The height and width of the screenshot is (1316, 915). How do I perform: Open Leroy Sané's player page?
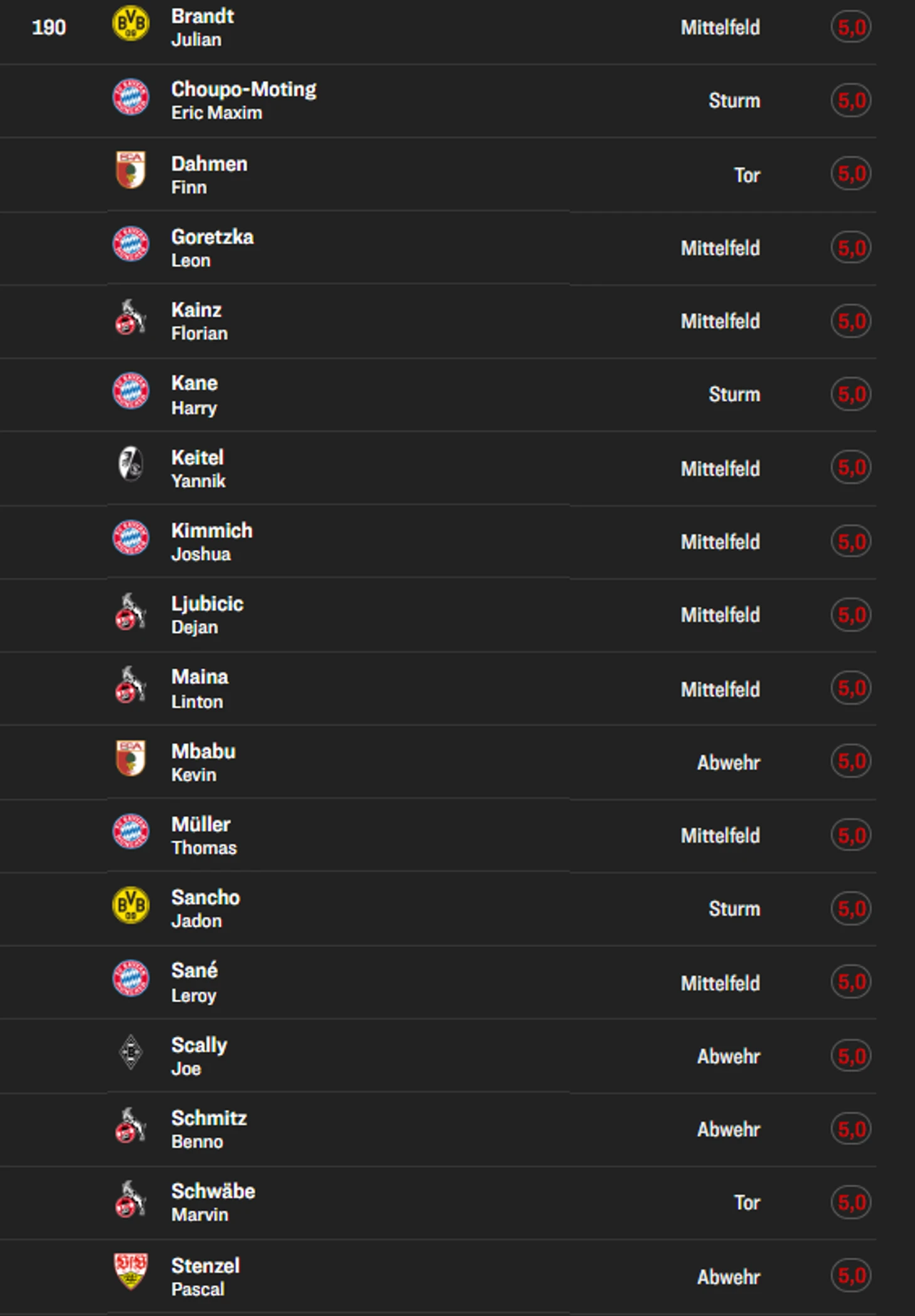point(195,982)
